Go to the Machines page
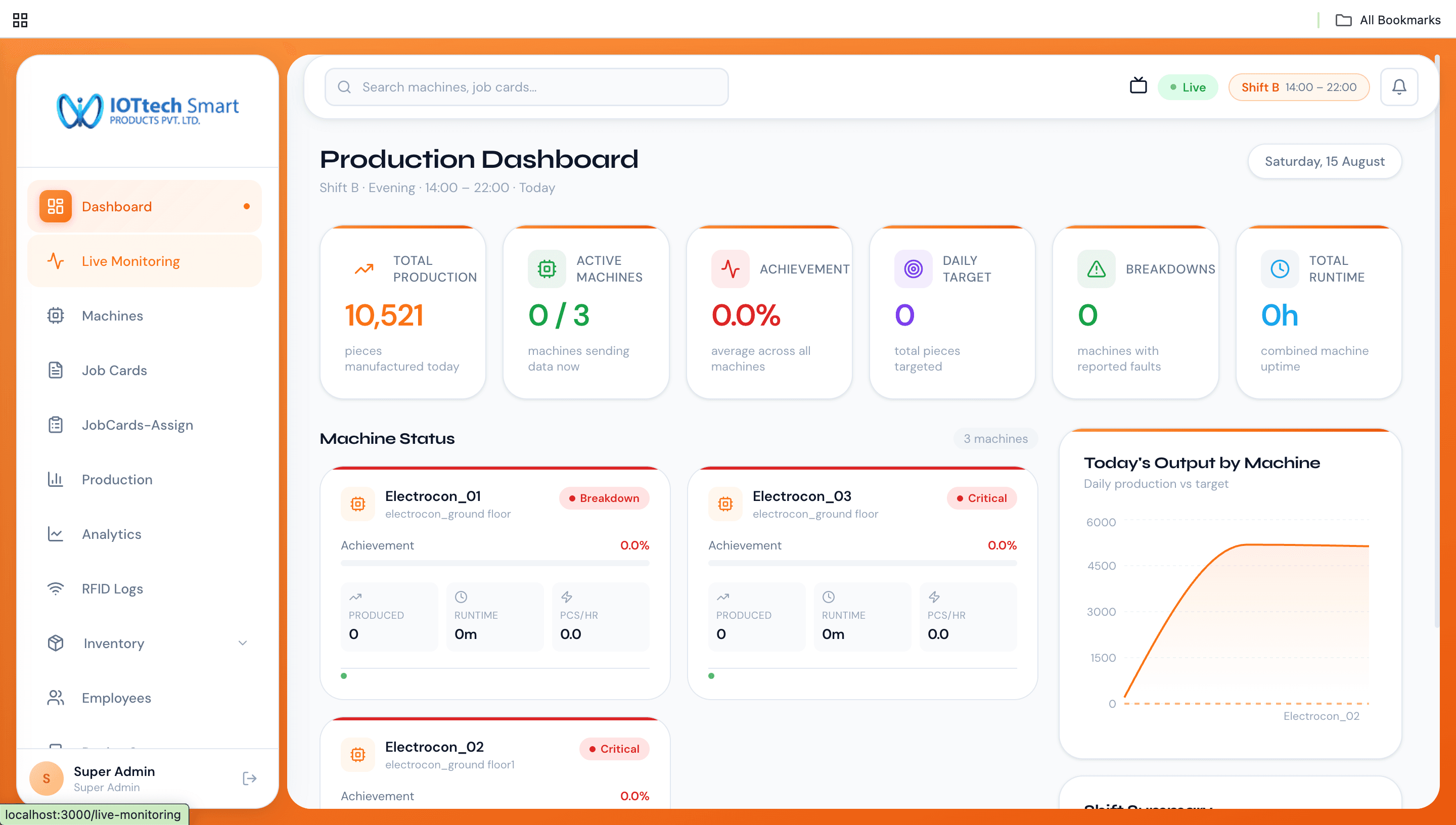 pos(145,315)
